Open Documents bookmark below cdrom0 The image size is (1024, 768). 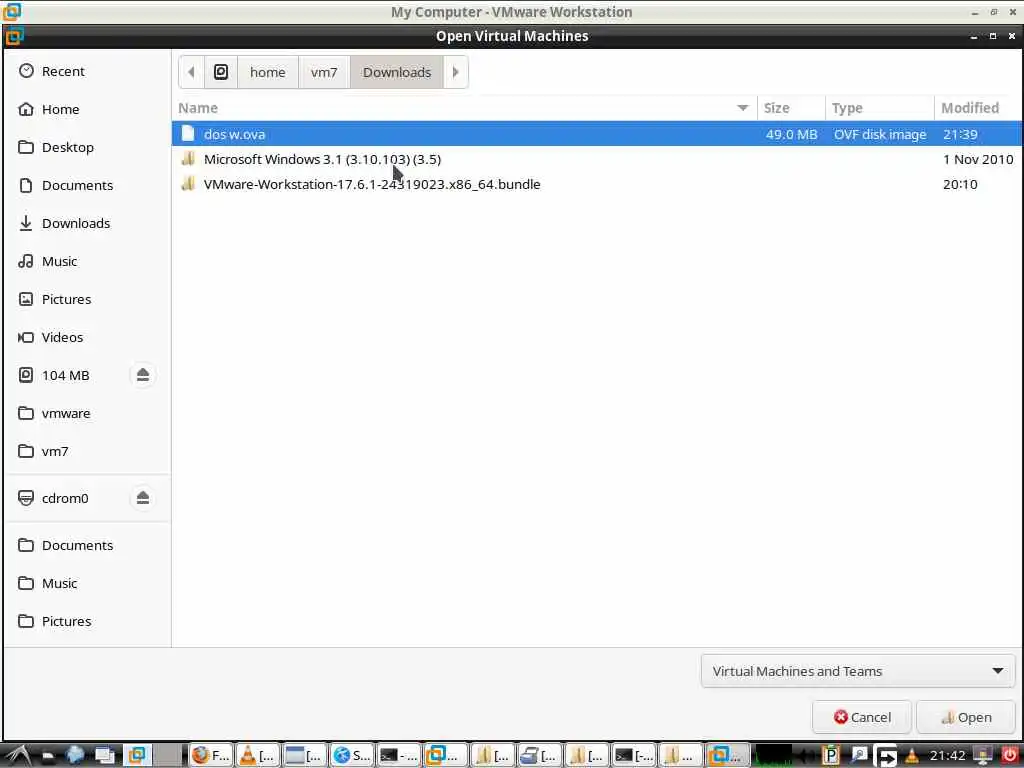coord(77,545)
